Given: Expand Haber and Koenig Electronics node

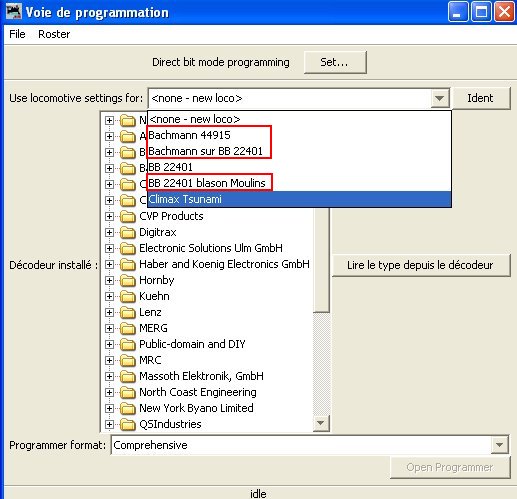Looking at the screenshot, I should pos(109,264).
